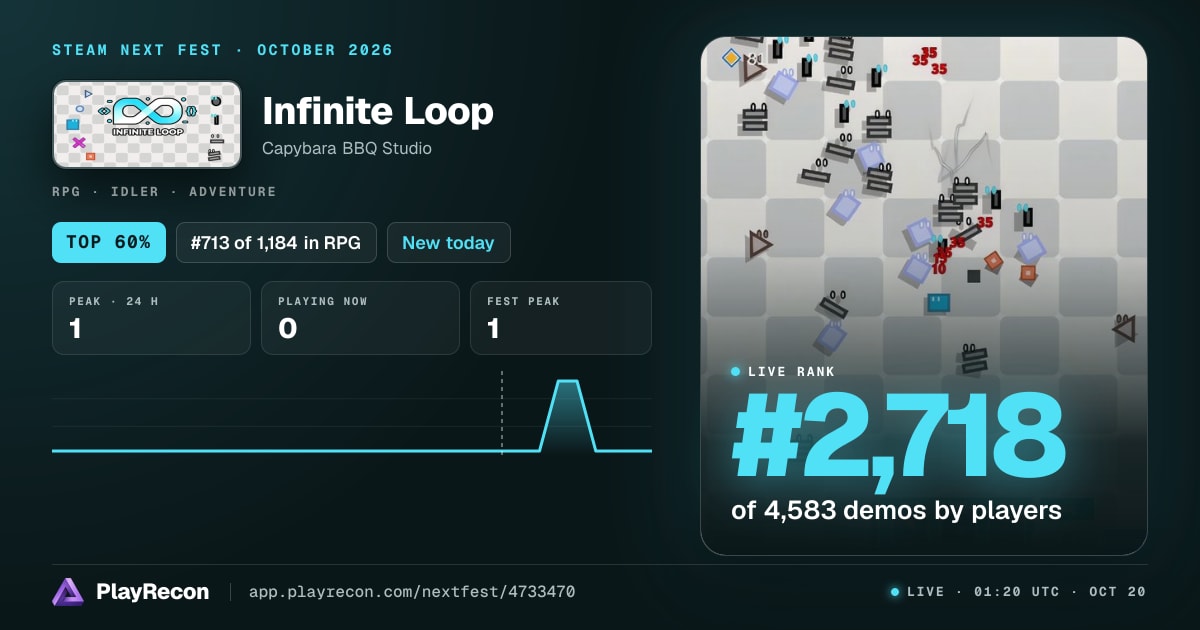
Task: Open the Infinite Loop game capsule thumbnail
Action: (147, 124)
